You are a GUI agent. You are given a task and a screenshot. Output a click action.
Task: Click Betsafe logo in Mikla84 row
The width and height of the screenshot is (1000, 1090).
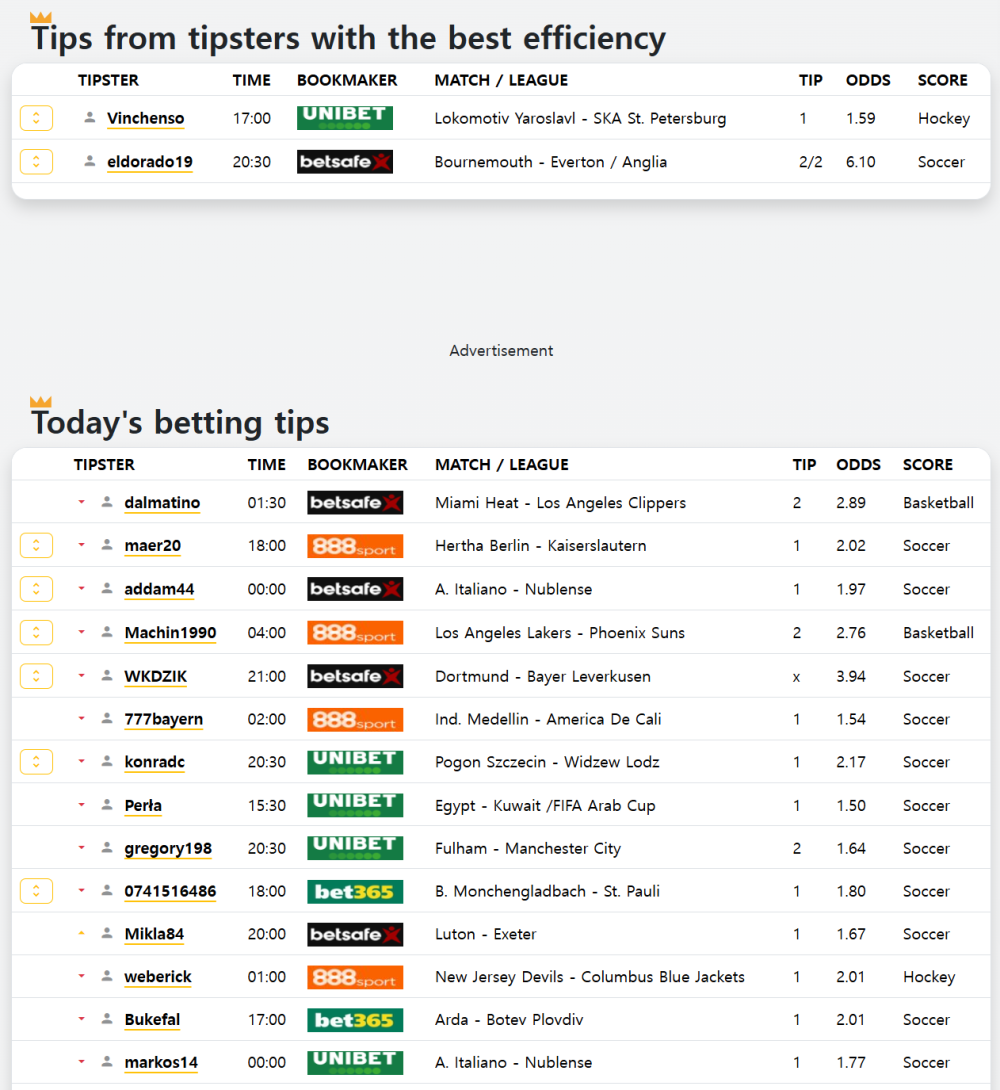355,934
